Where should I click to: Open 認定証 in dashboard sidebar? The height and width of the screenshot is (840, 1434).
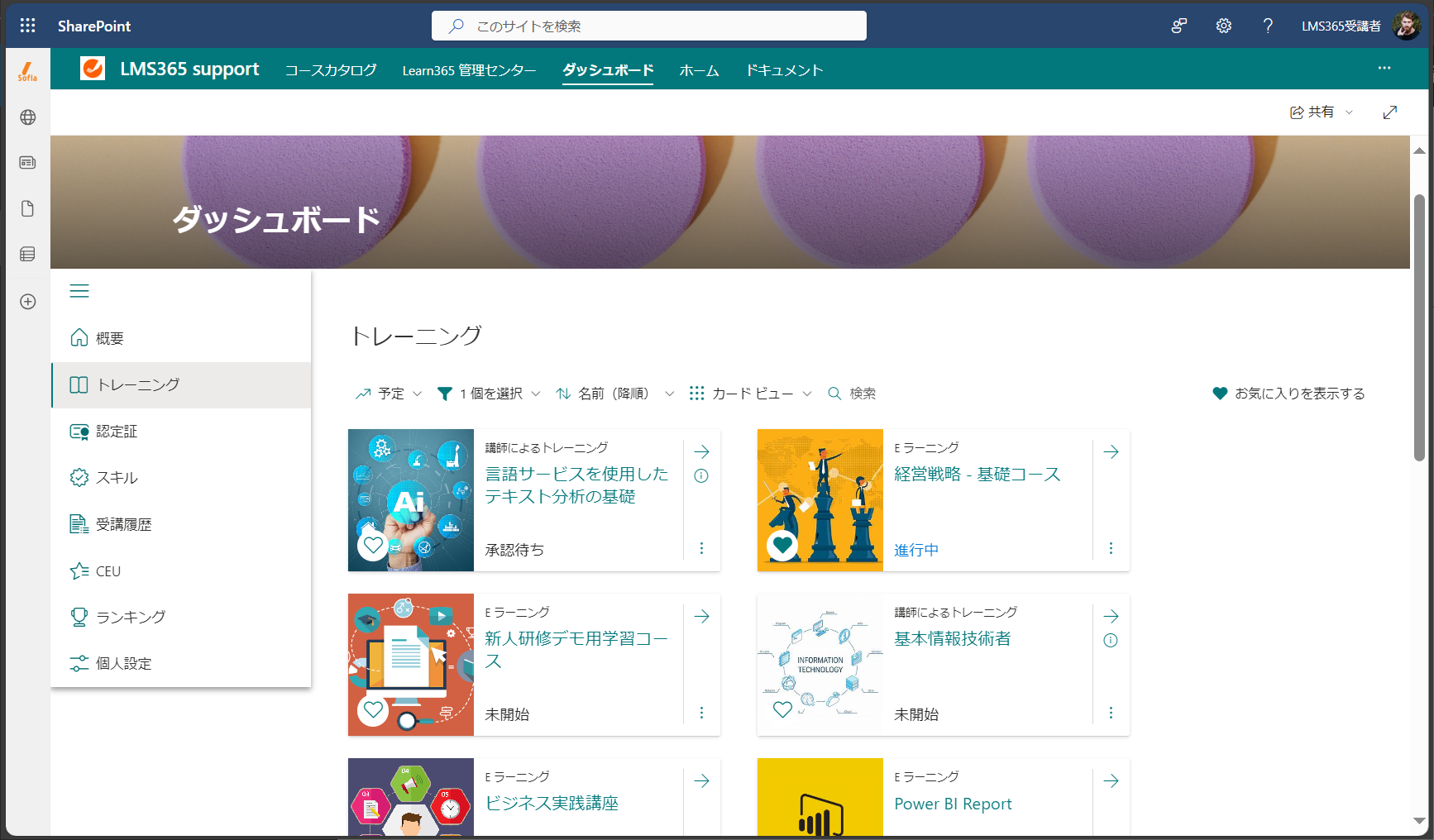point(181,432)
